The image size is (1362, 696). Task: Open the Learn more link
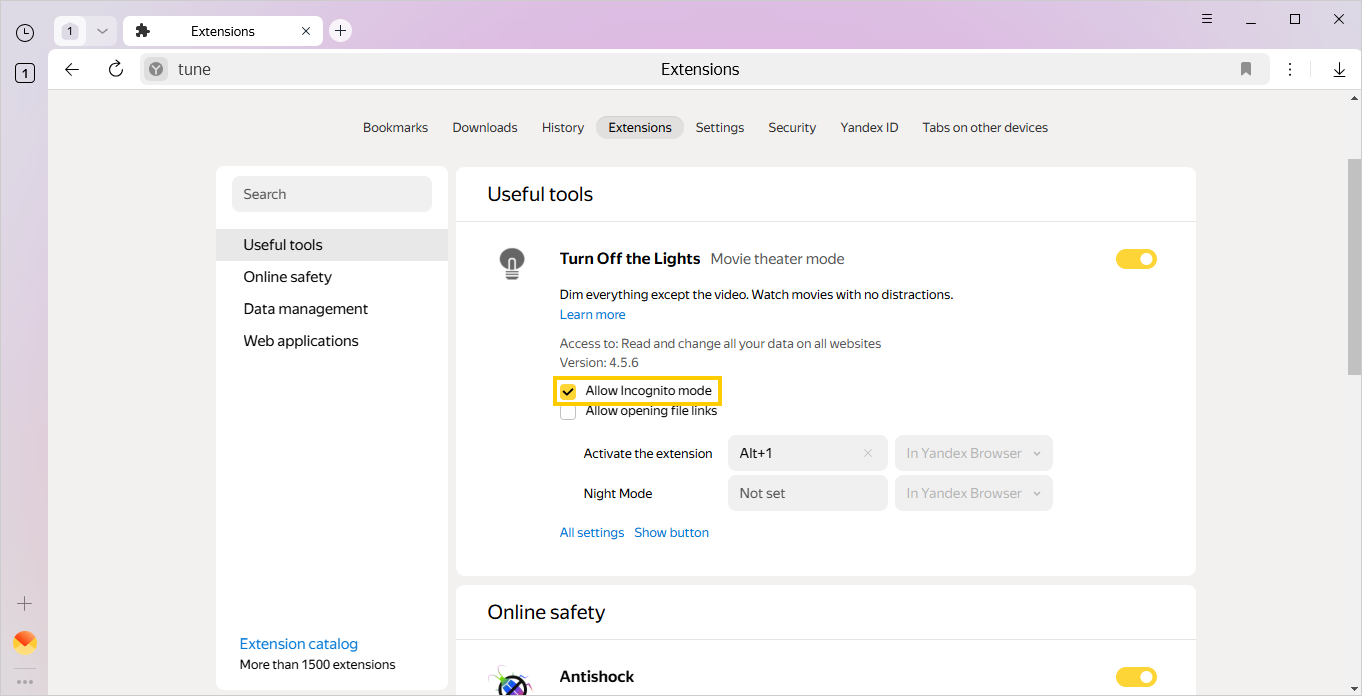click(x=592, y=314)
